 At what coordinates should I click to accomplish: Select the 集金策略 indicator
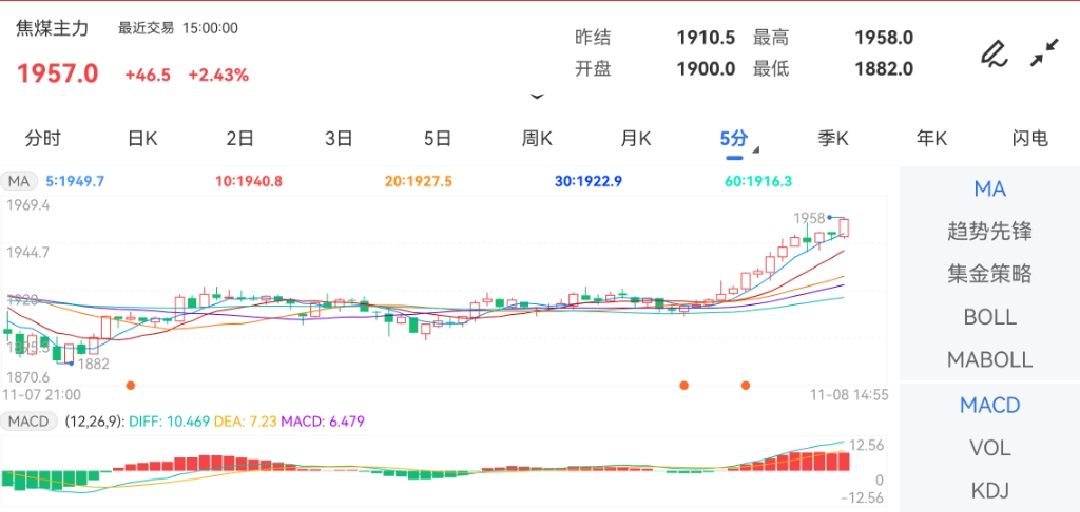click(x=990, y=274)
